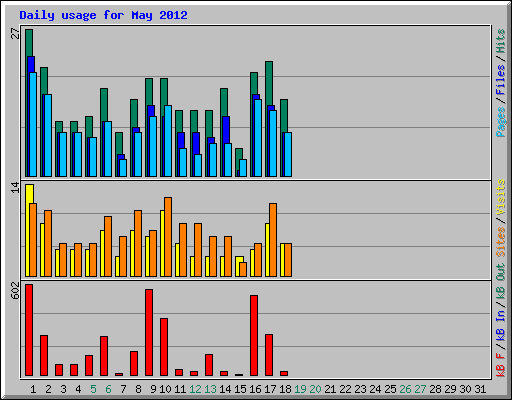Viewport: 512px width, 400px height.
Task: Click day label 9 on the x-axis
Action: coord(153,389)
